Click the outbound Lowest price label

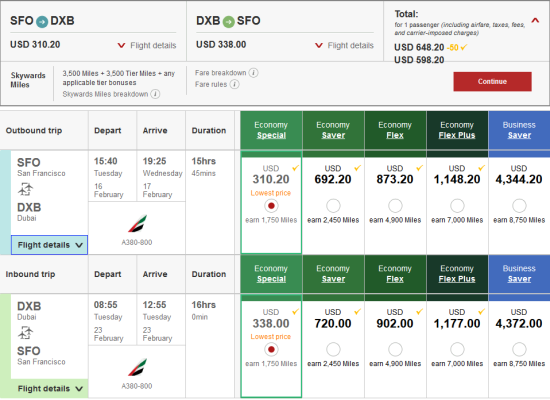(270, 193)
